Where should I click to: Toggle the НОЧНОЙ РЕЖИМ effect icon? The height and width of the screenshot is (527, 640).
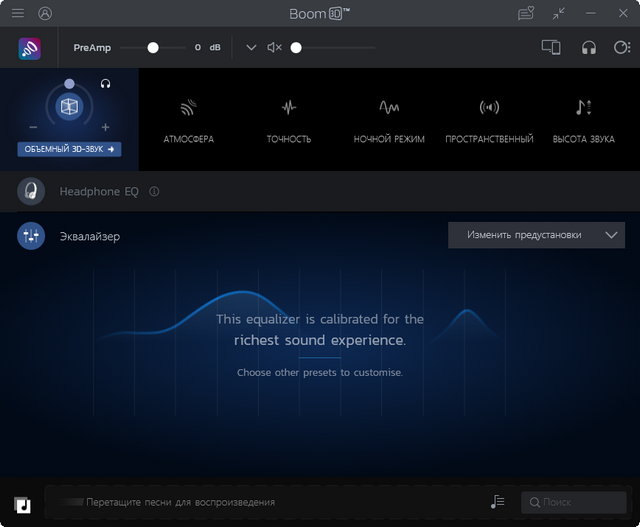(389, 107)
